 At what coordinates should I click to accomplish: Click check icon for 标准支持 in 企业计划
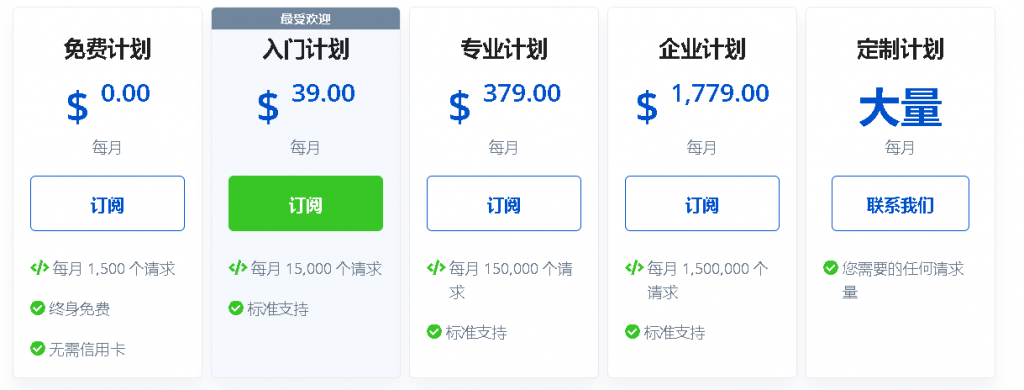coord(632,332)
